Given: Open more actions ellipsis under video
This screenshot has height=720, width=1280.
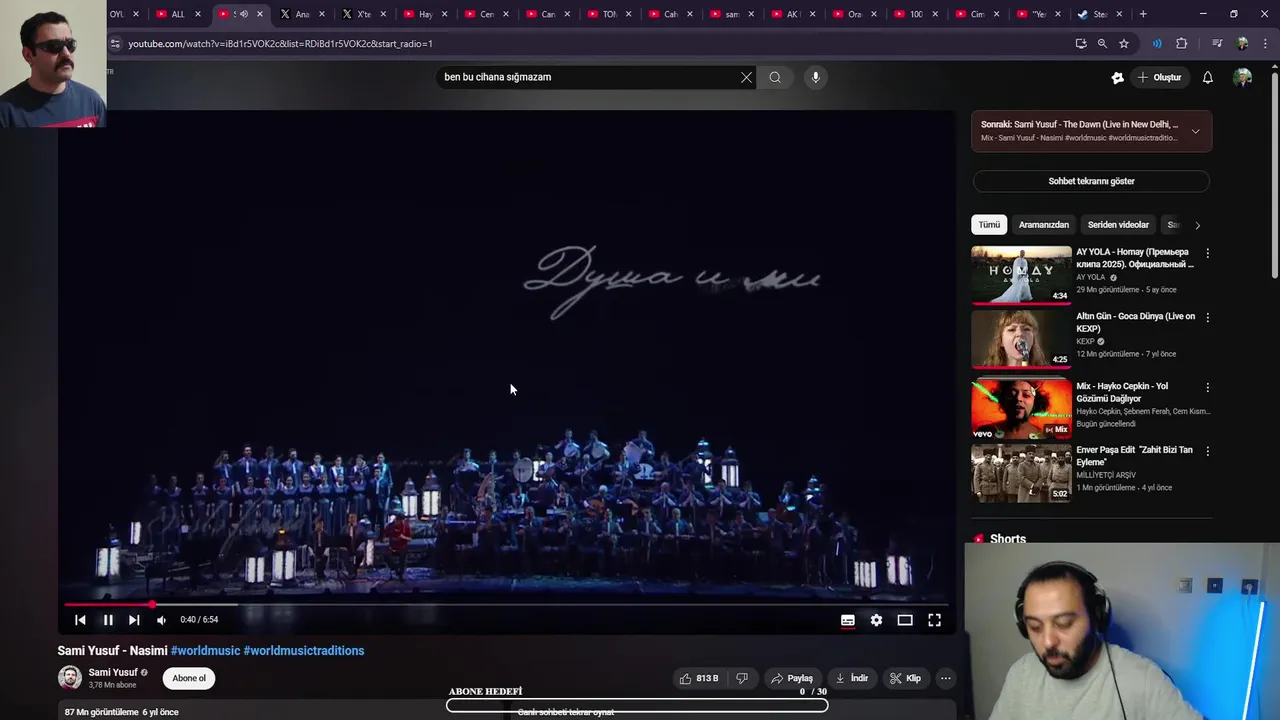Looking at the screenshot, I should (945, 678).
